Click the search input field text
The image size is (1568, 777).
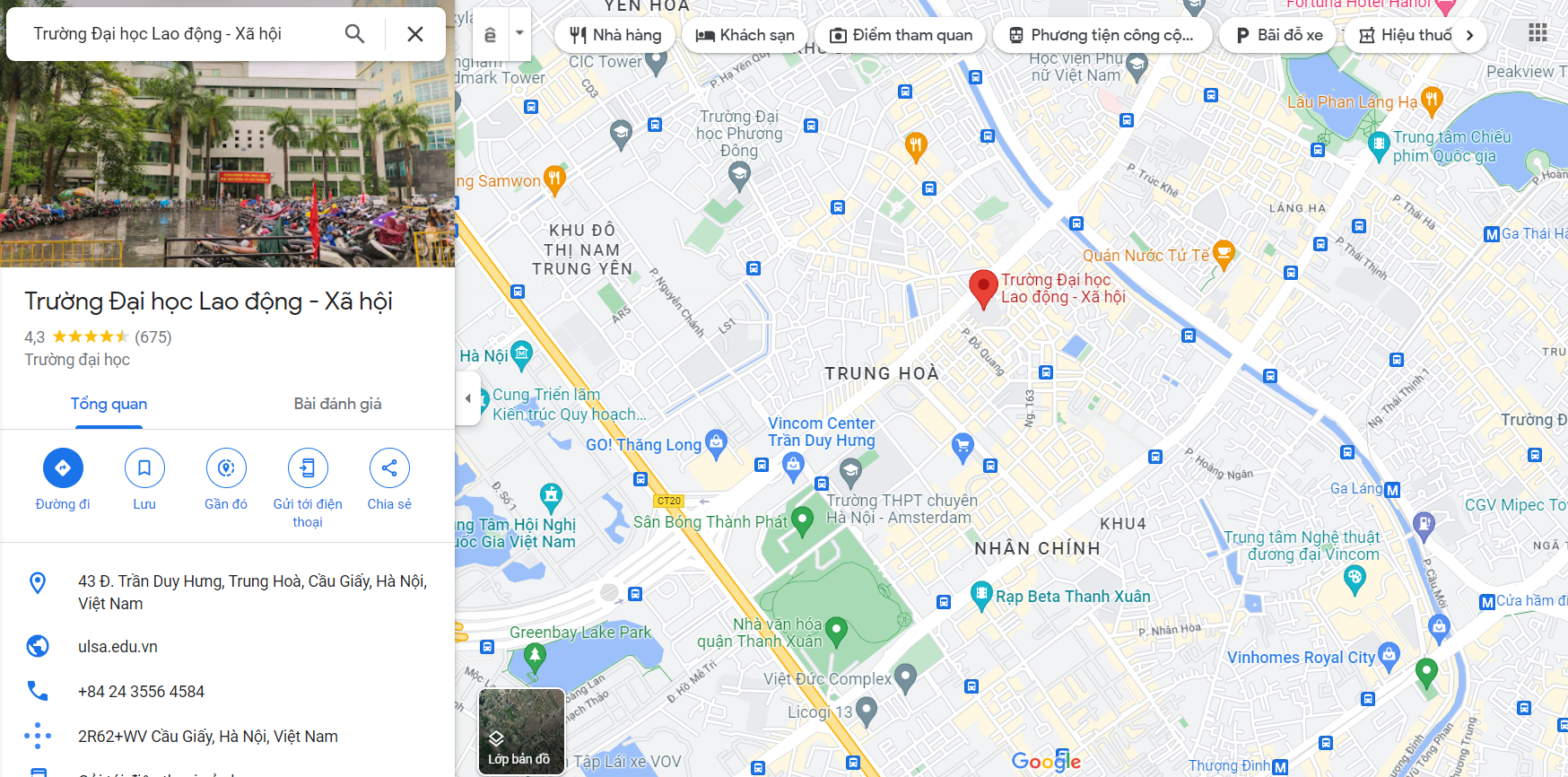(x=158, y=34)
